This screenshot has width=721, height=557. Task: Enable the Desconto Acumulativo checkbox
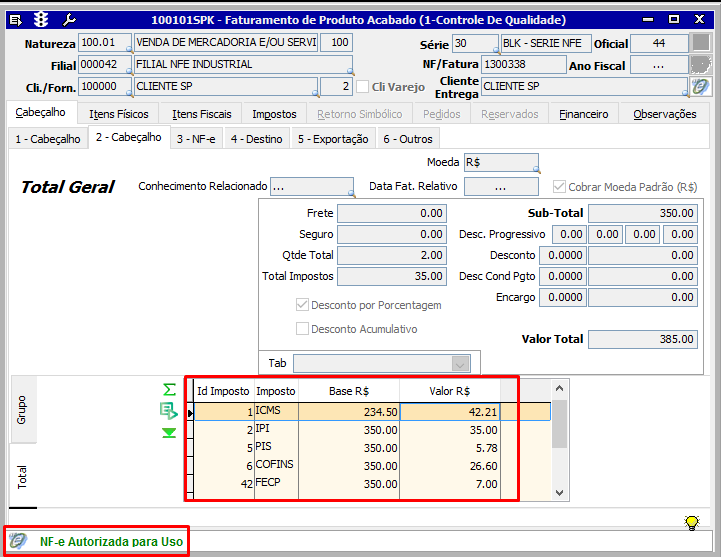pyautogui.click(x=302, y=329)
